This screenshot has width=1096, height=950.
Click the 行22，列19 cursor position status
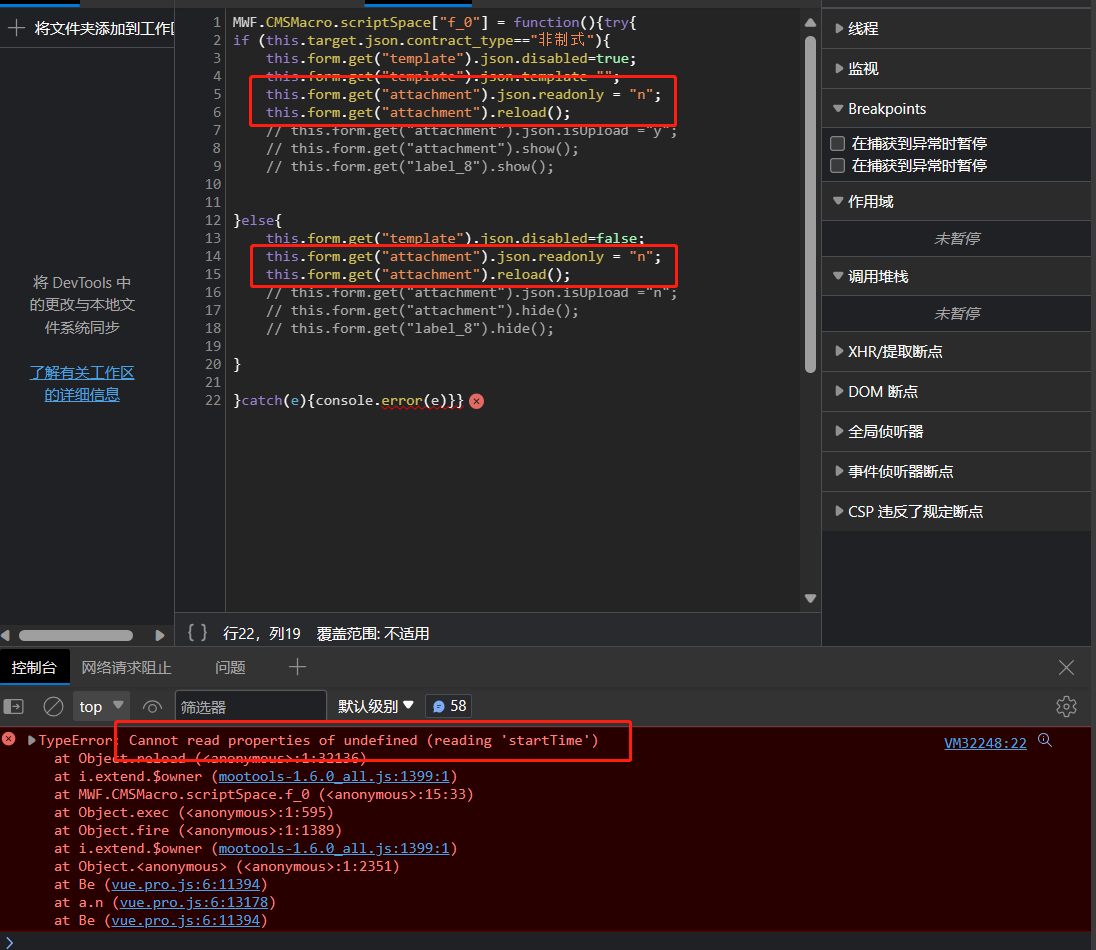tap(261, 633)
